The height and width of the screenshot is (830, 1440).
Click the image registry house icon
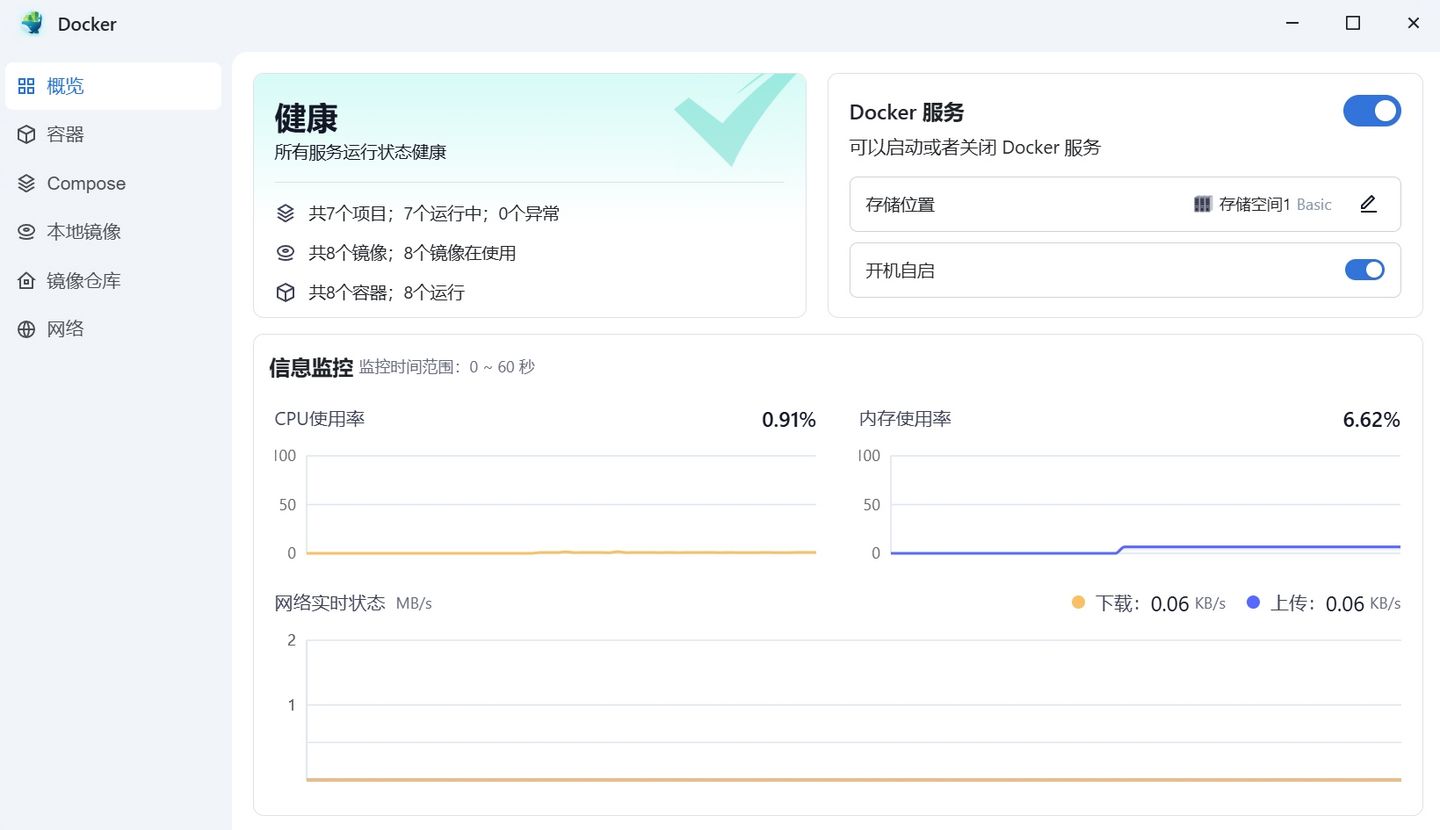pyautogui.click(x=26, y=281)
